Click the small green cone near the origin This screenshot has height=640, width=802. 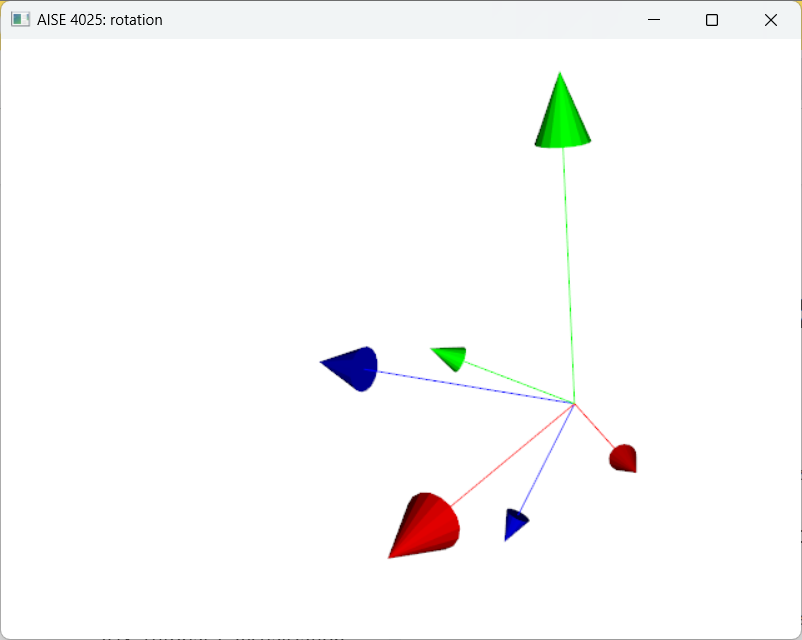(x=447, y=356)
